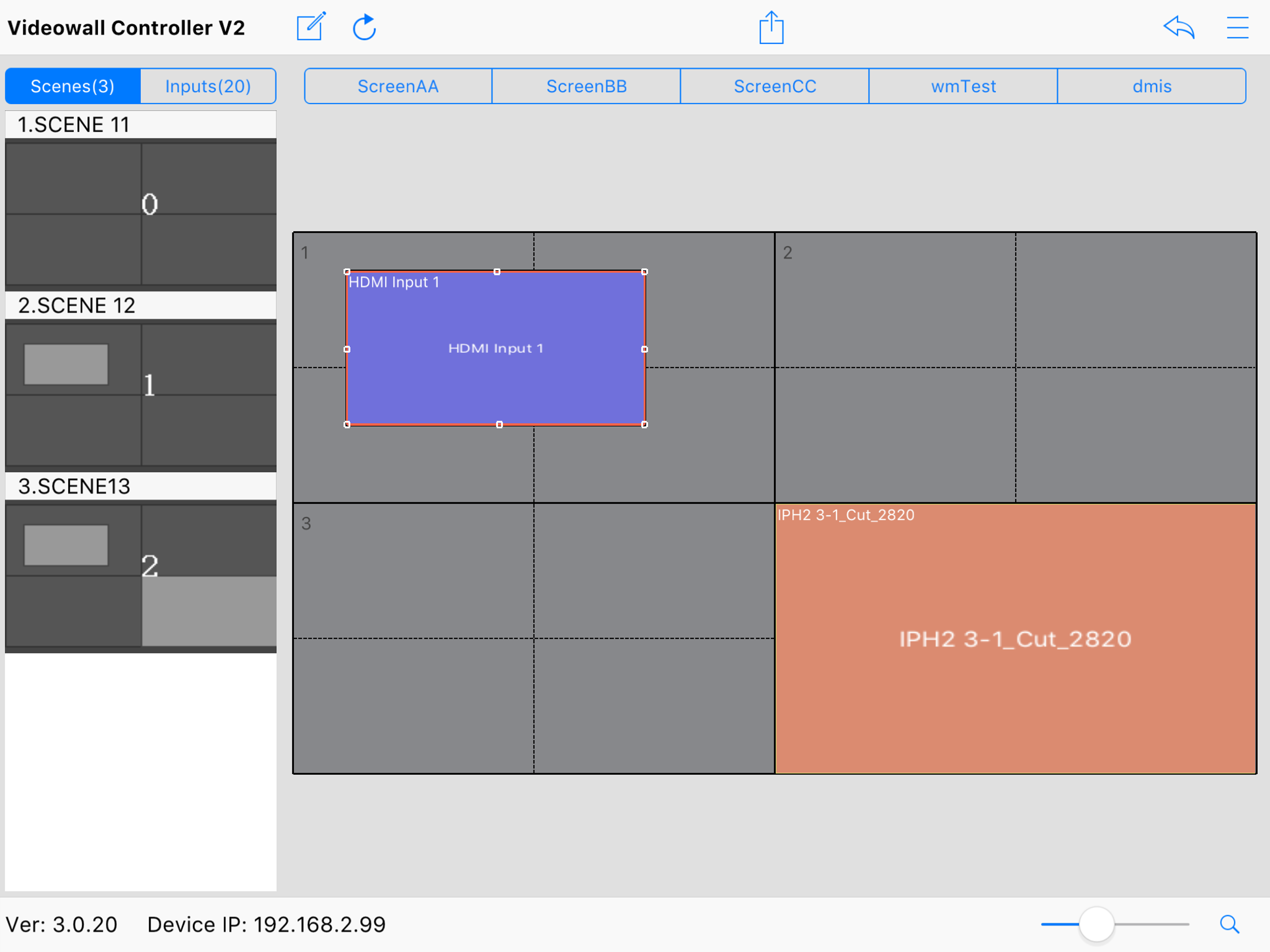Load the SCENE13 thumbnail
The width and height of the screenshot is (1270, 952).
point(141,575)
